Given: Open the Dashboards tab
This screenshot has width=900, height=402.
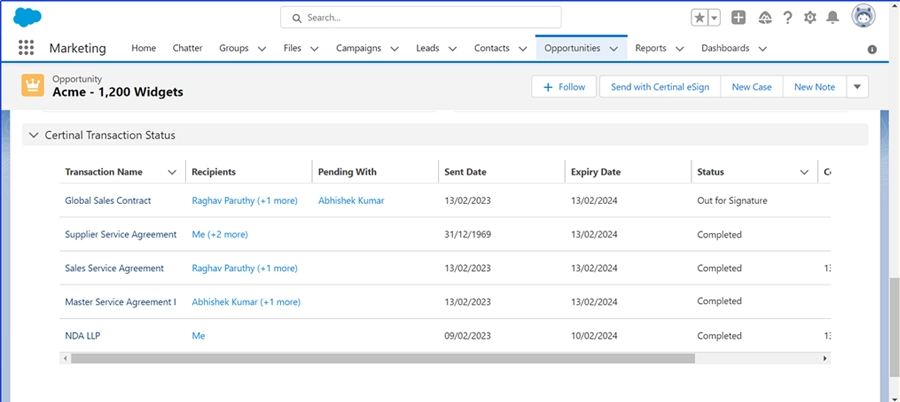Looking at the screenshot, I should pyautogui.click(x=725, y=48).
